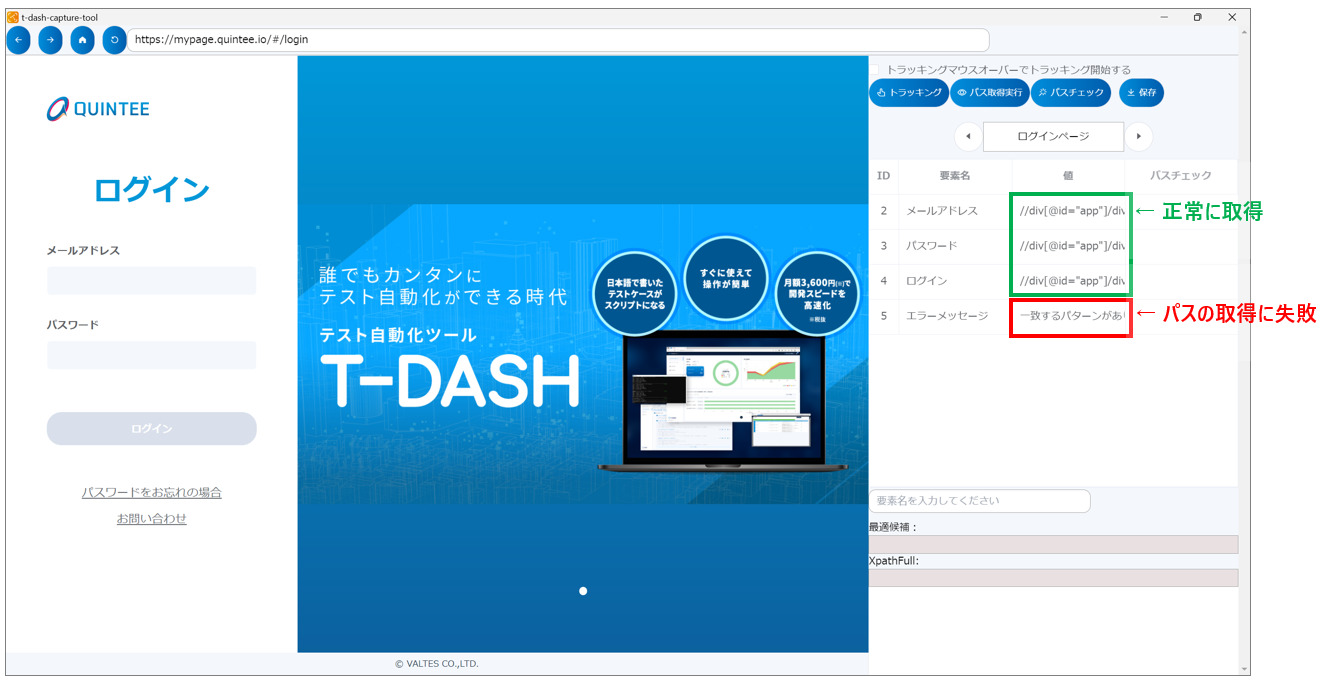Click the browser forward arrow button
1328x684 pixels.
pyautogui.click(x=50, y=40)
